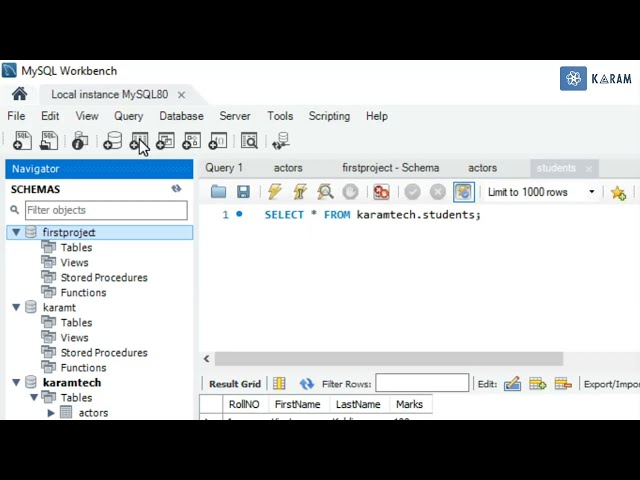
Task: Open the Tools menu
Action: (x=280, y=116)
